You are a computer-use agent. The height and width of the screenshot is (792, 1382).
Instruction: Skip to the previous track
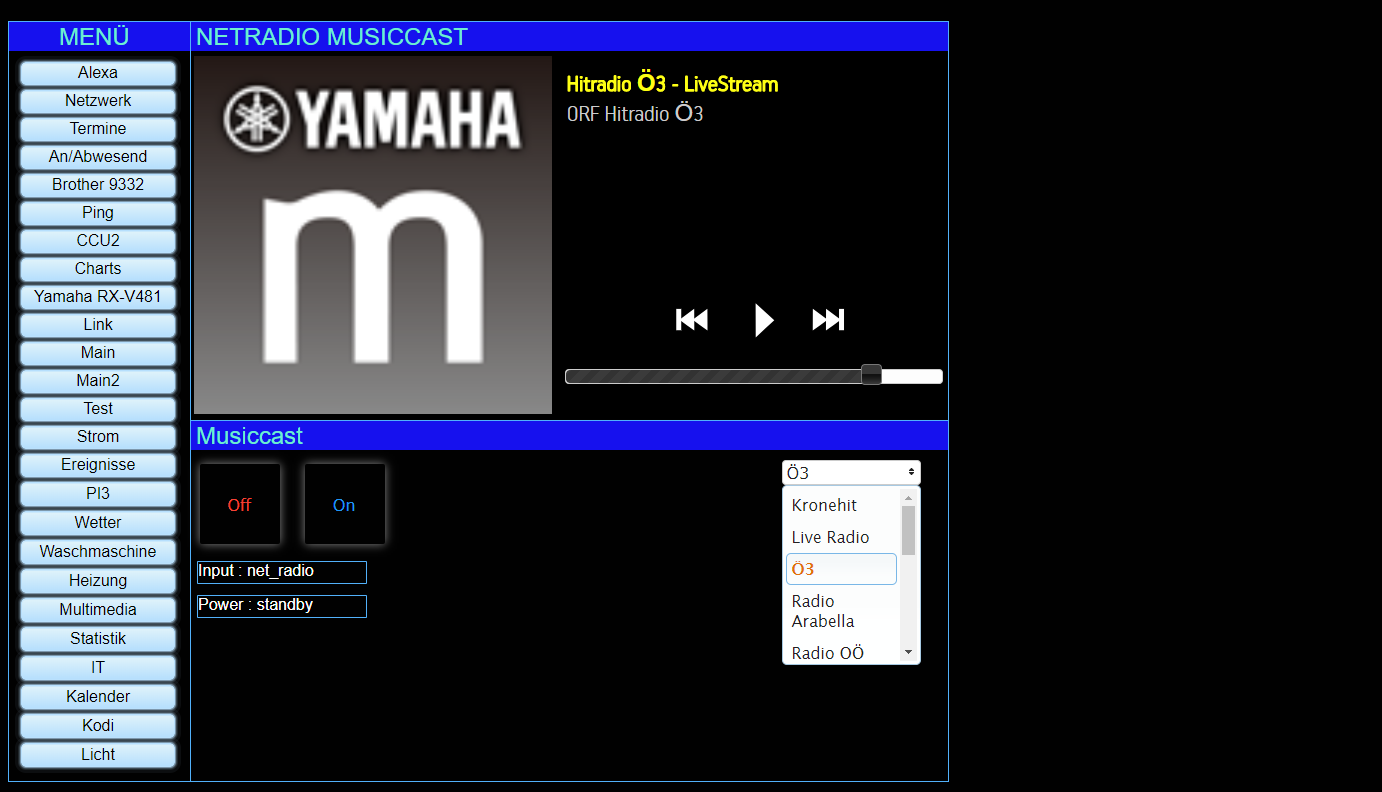[692, 320]
